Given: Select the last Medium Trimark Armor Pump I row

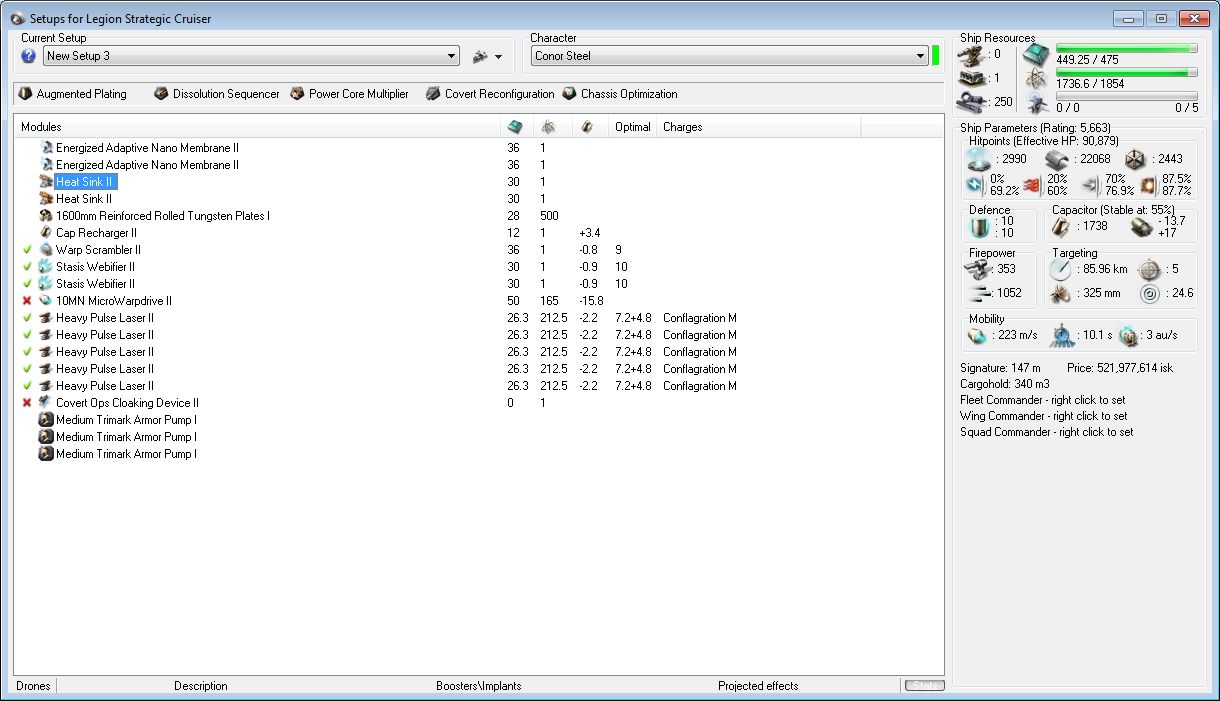Looking at the screenshot, I should tap(478, 454).
